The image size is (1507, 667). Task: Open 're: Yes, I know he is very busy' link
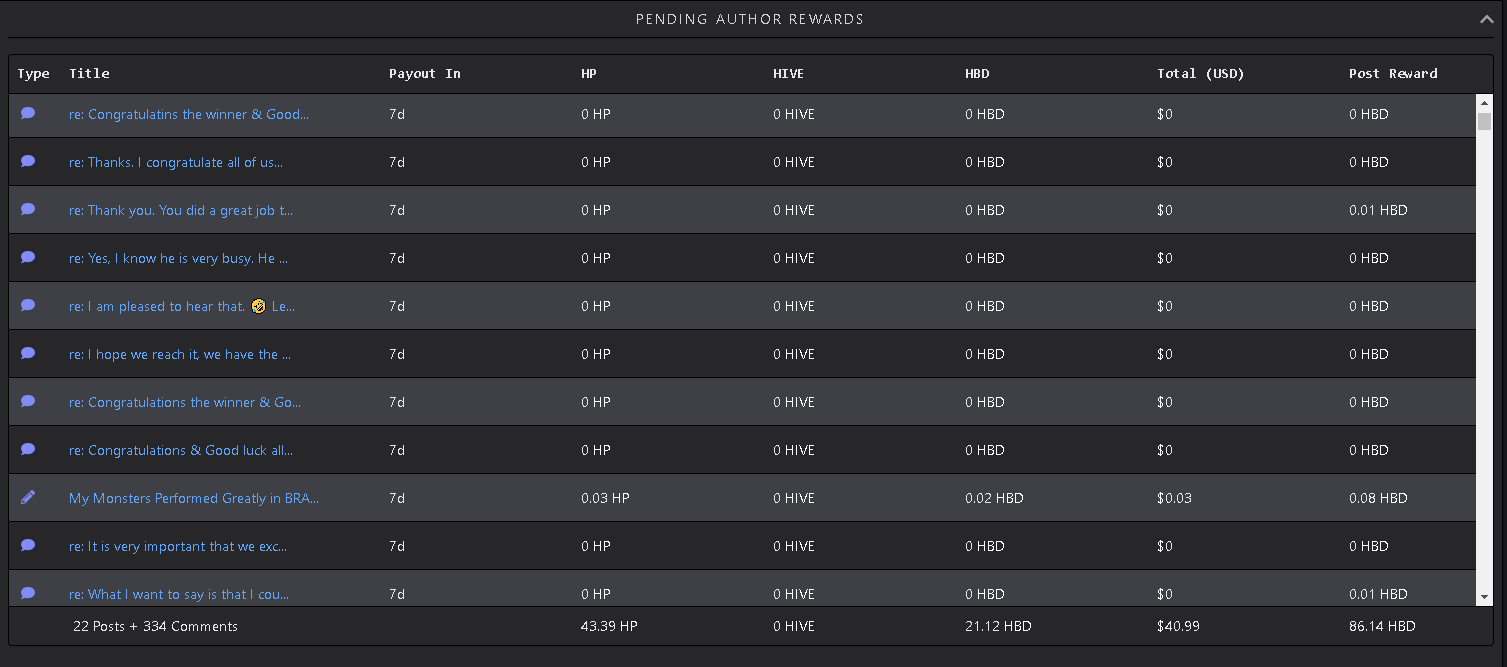click(178, 258)
